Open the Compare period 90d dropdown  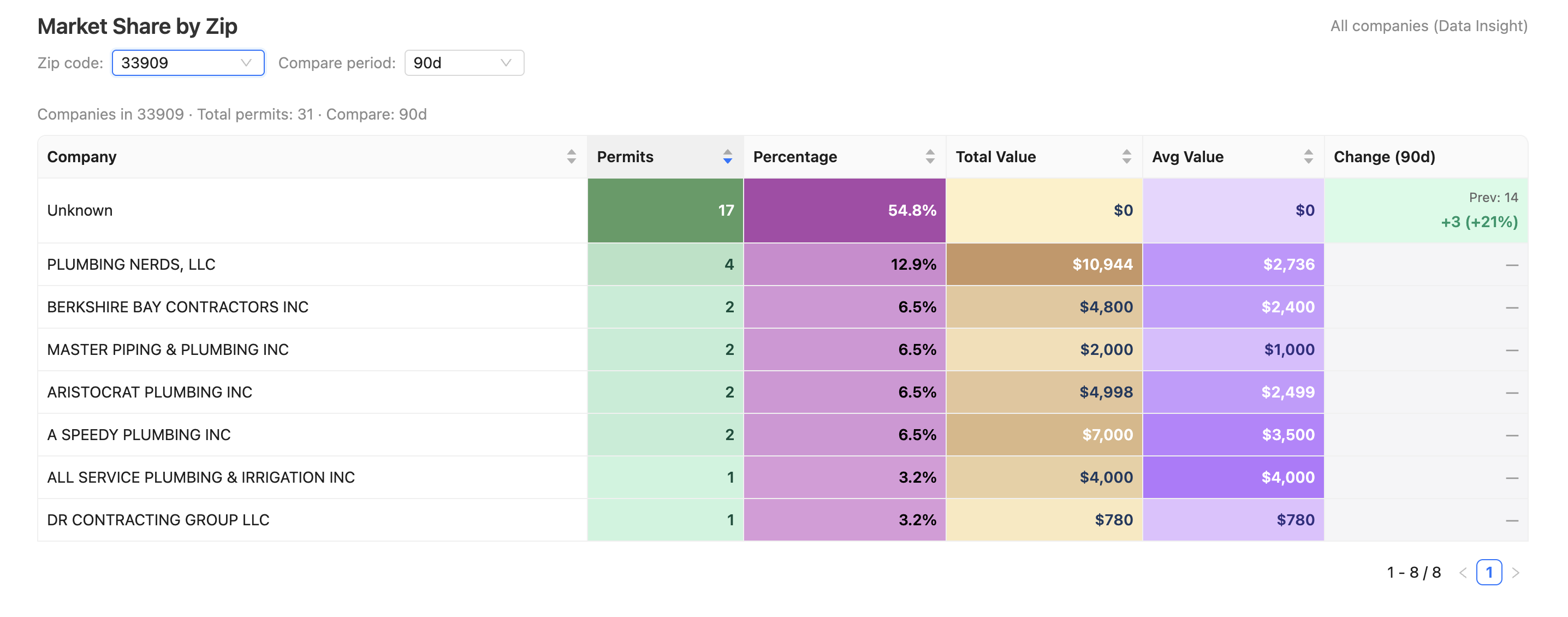click(464, 63)
